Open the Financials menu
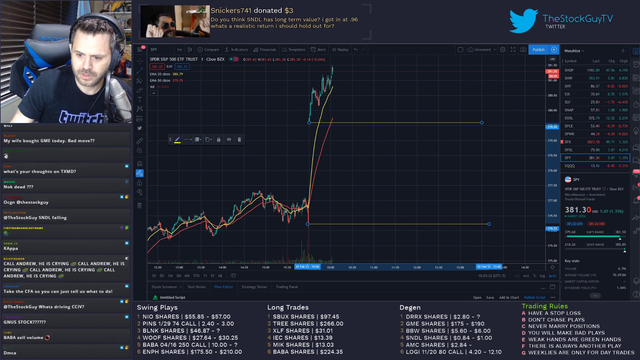Viewport: 640px width, 360px height. point(265,49)
